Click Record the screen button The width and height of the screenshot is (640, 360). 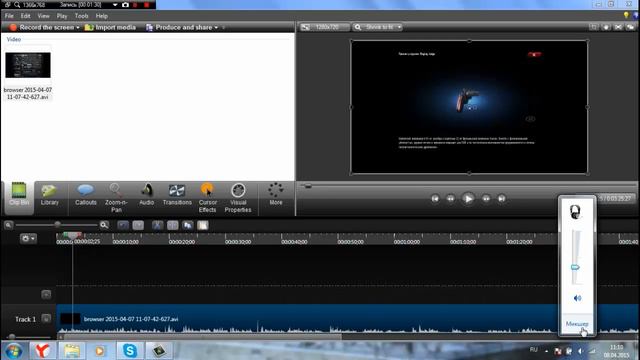tap(41, 27)
